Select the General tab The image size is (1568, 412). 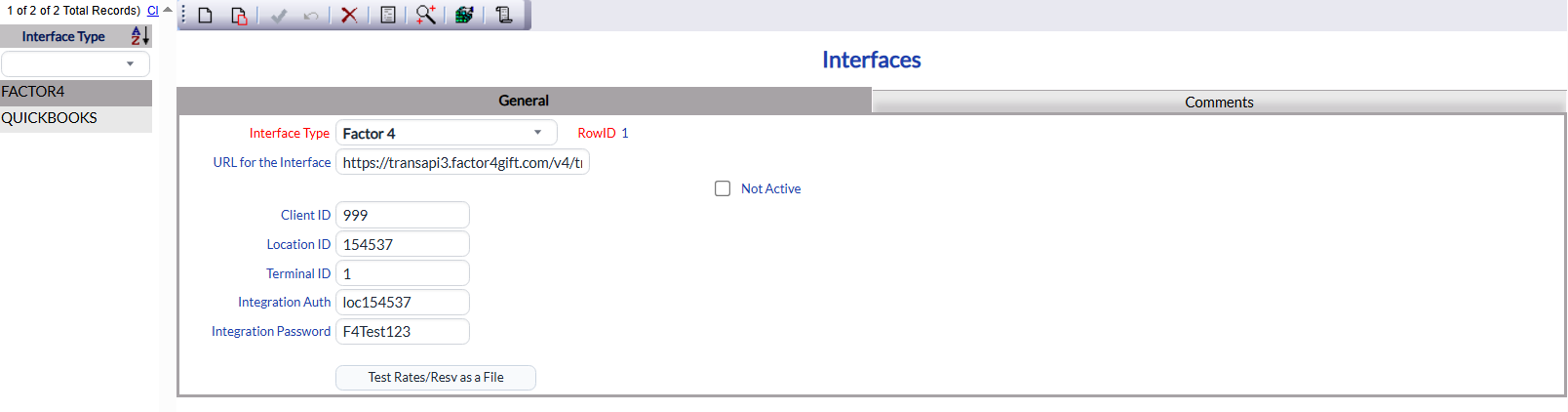[524, 101]
